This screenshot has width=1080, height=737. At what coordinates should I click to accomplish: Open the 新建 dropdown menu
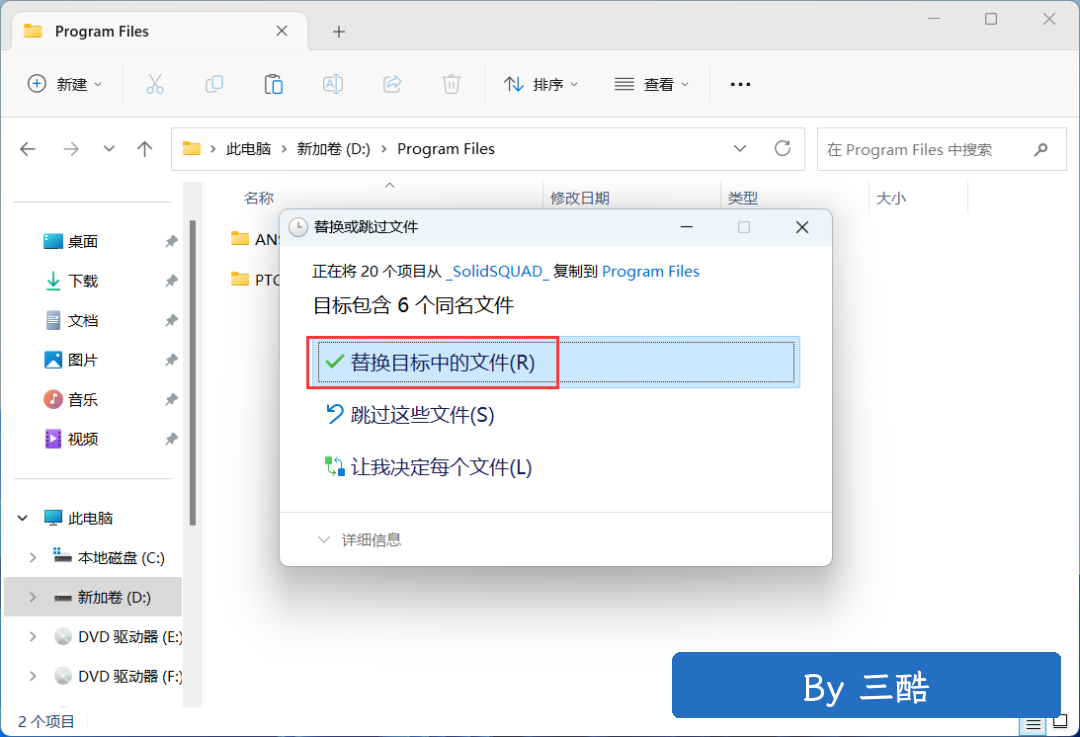pyautogui.click(x=65, y=85)
